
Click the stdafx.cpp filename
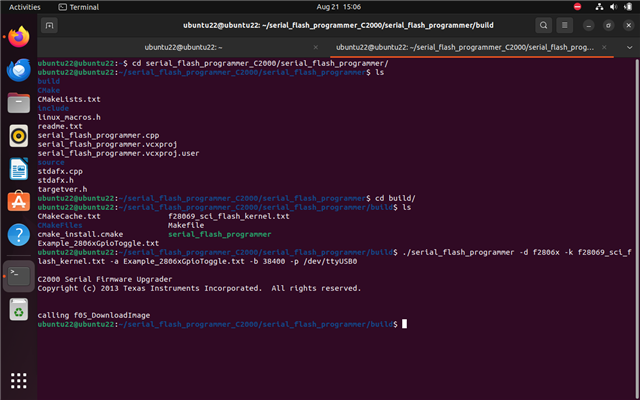tap(60, 171)
